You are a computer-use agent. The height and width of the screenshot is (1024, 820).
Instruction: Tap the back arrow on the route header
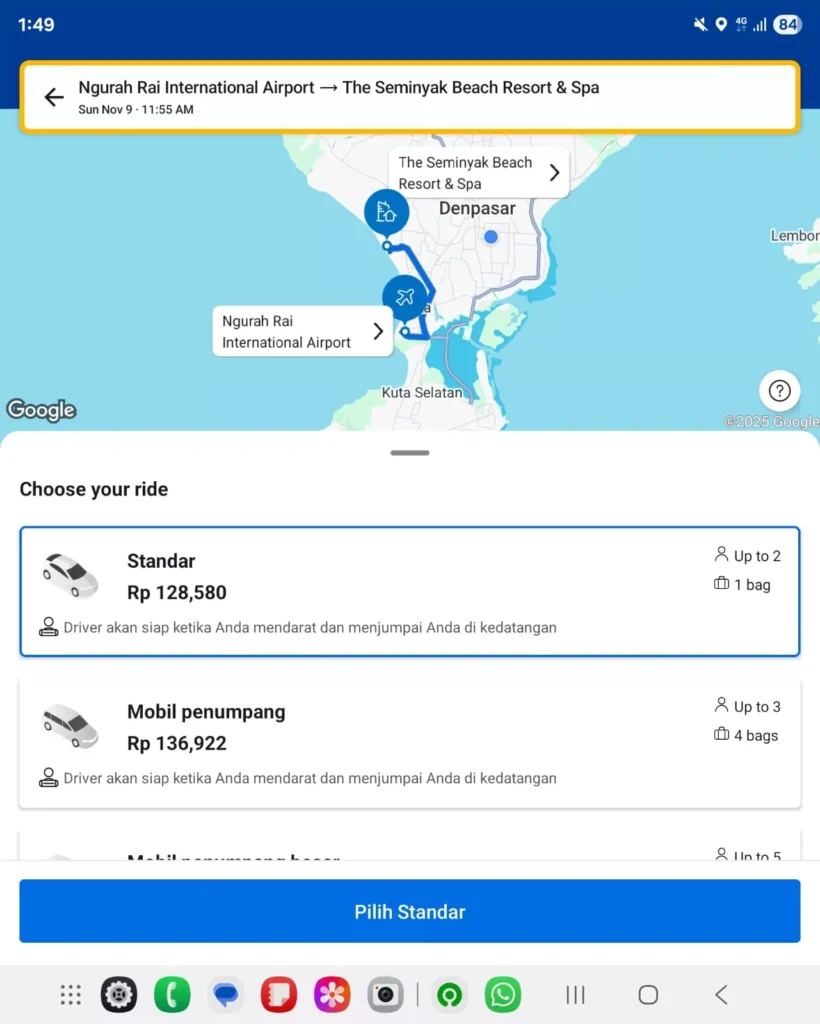pyautogui.click(x=53, y=96)
